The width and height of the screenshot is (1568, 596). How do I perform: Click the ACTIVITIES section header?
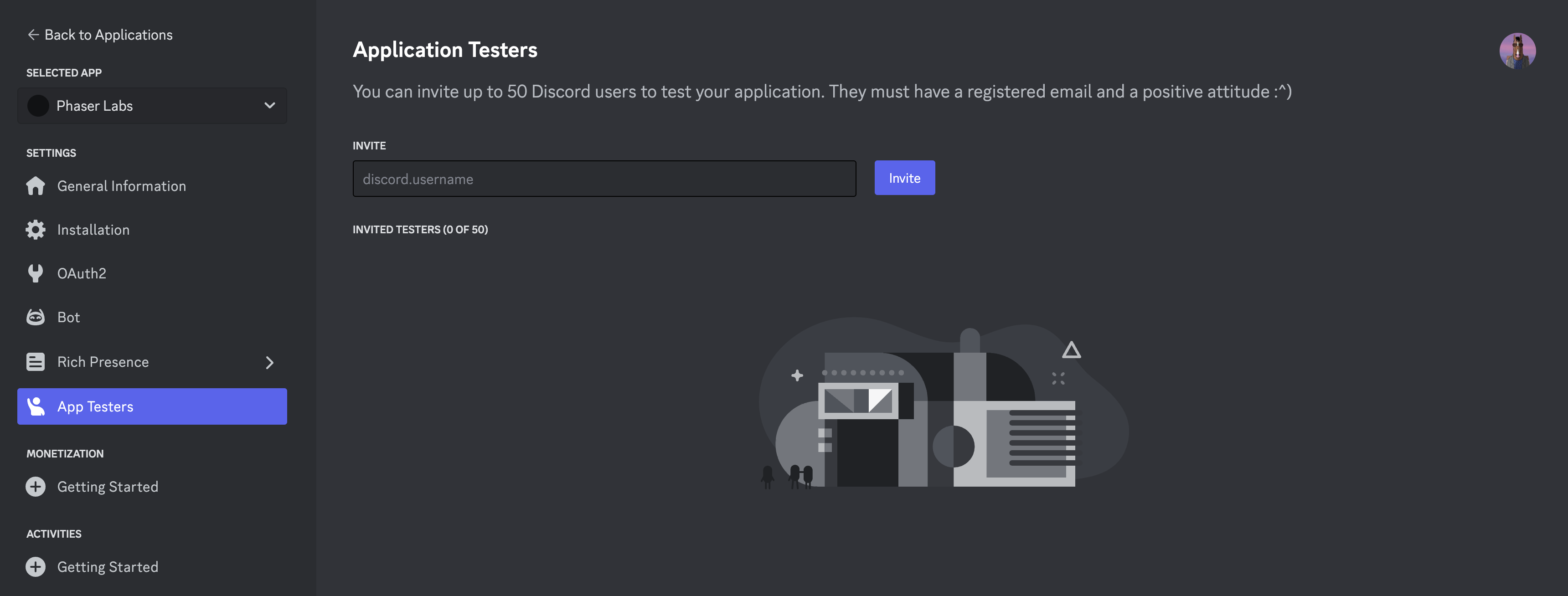pyautogui.click(x=54, y=534)
